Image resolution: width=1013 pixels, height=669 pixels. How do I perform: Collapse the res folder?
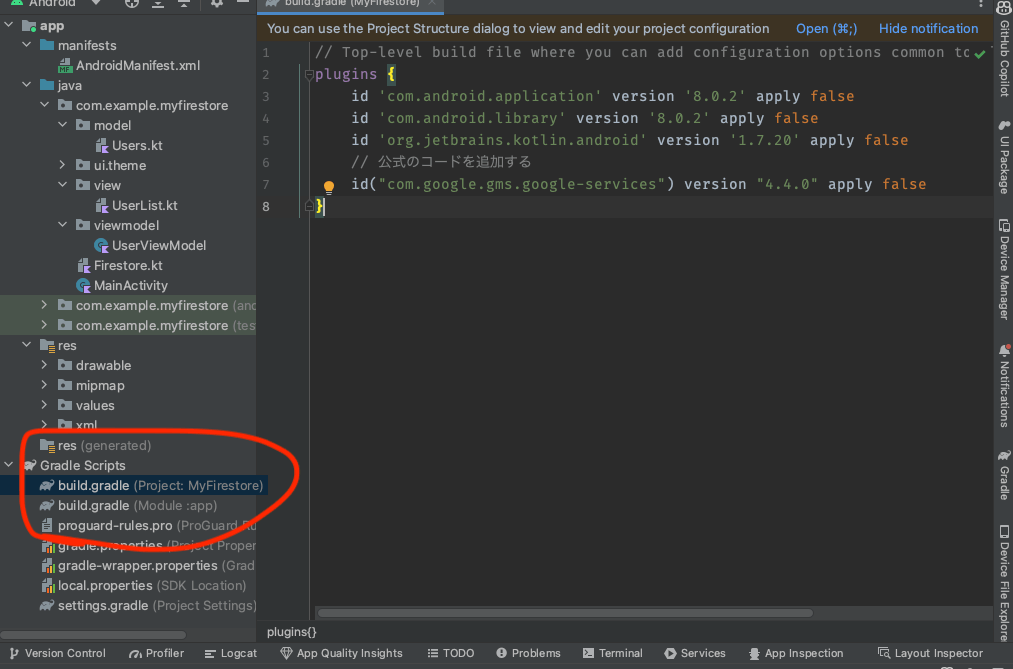(x=26, y=345)
